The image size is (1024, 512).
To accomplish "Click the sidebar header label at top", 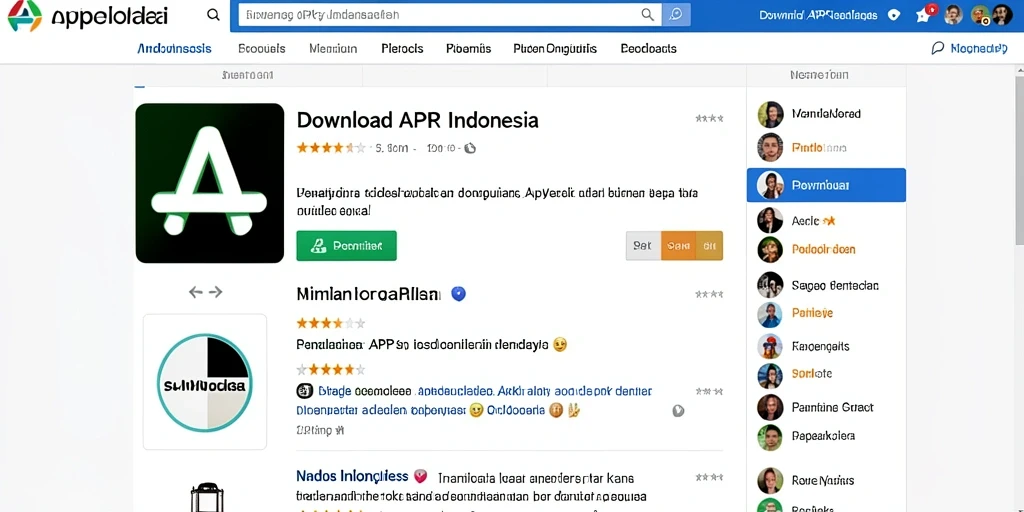I will pos(819,75).
